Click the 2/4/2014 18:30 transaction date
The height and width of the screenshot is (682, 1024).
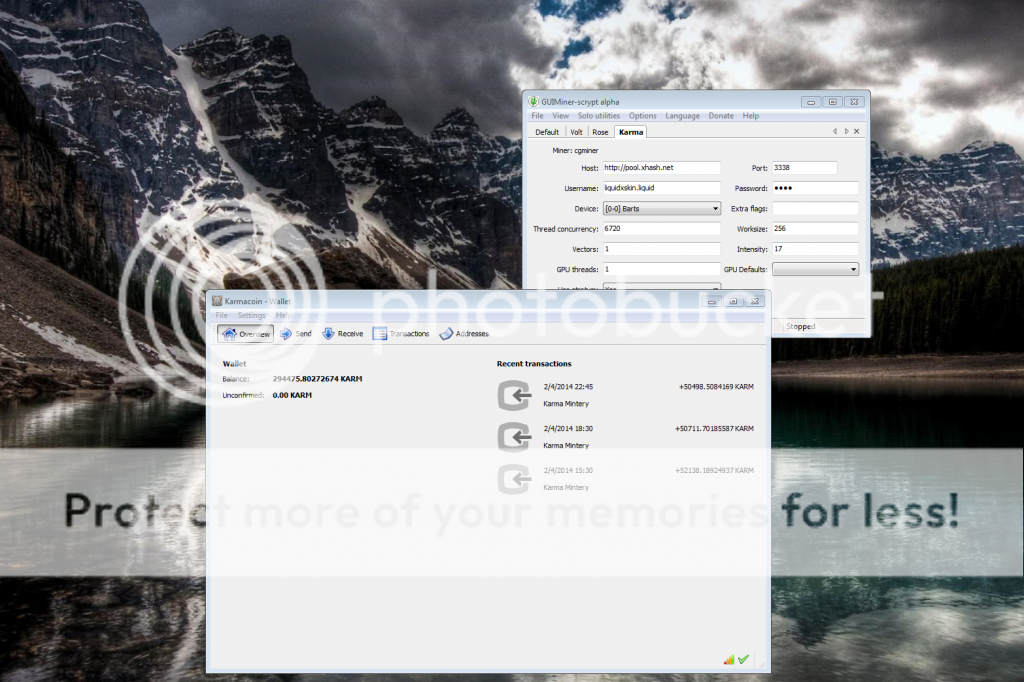[568, 429]
